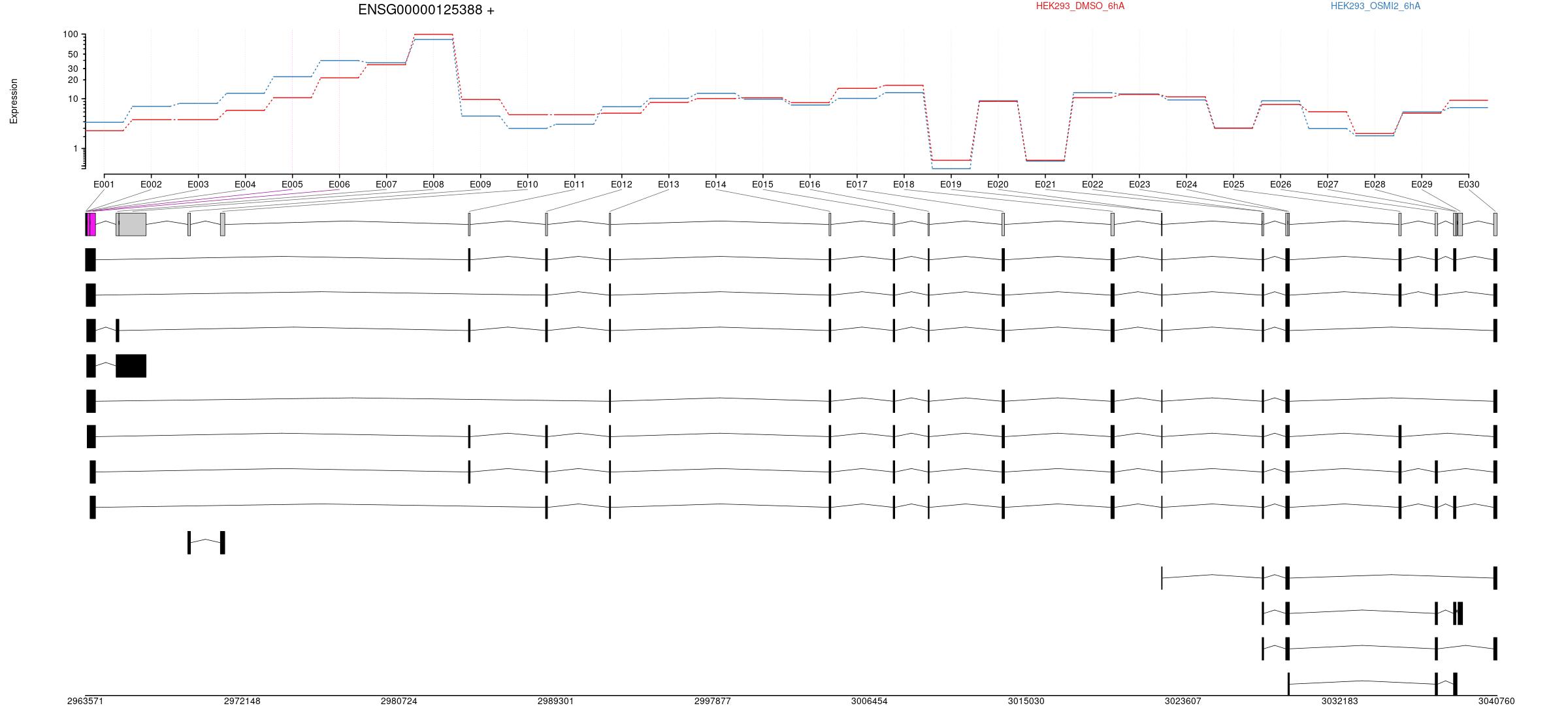Click the E005 exon label
Screen dimensions: 1568x712
coord(292,184)
